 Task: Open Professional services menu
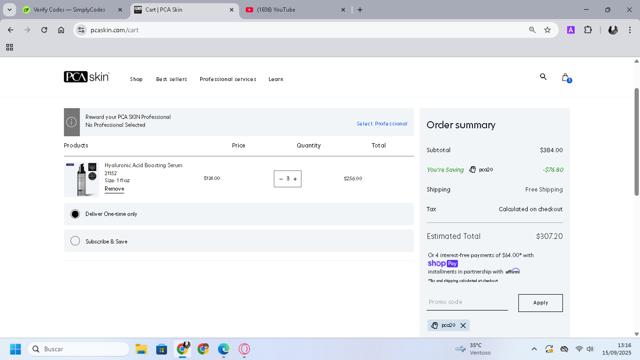click(228, 79)
